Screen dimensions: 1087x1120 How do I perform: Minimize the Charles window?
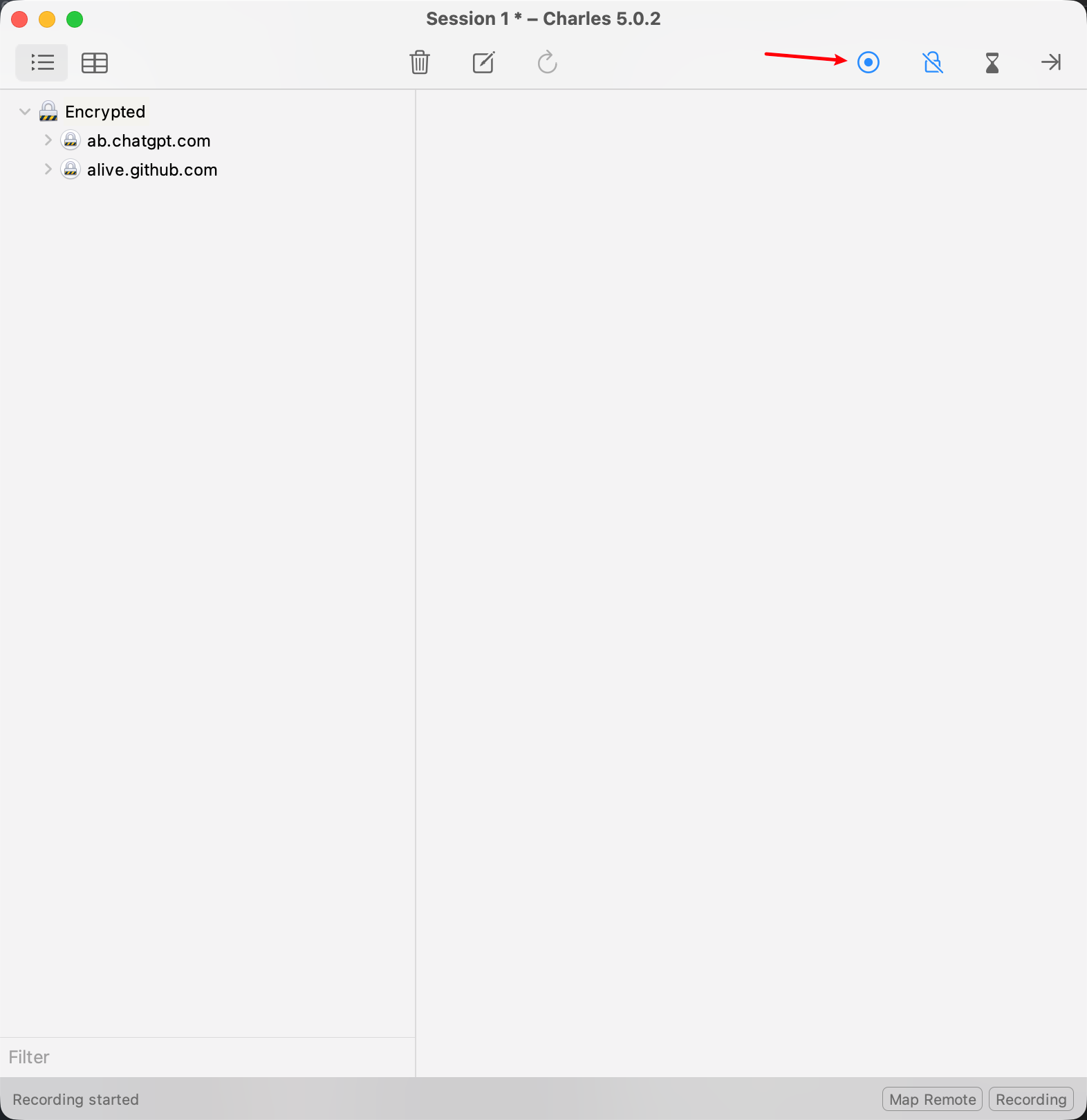click(x=47, y=19)
